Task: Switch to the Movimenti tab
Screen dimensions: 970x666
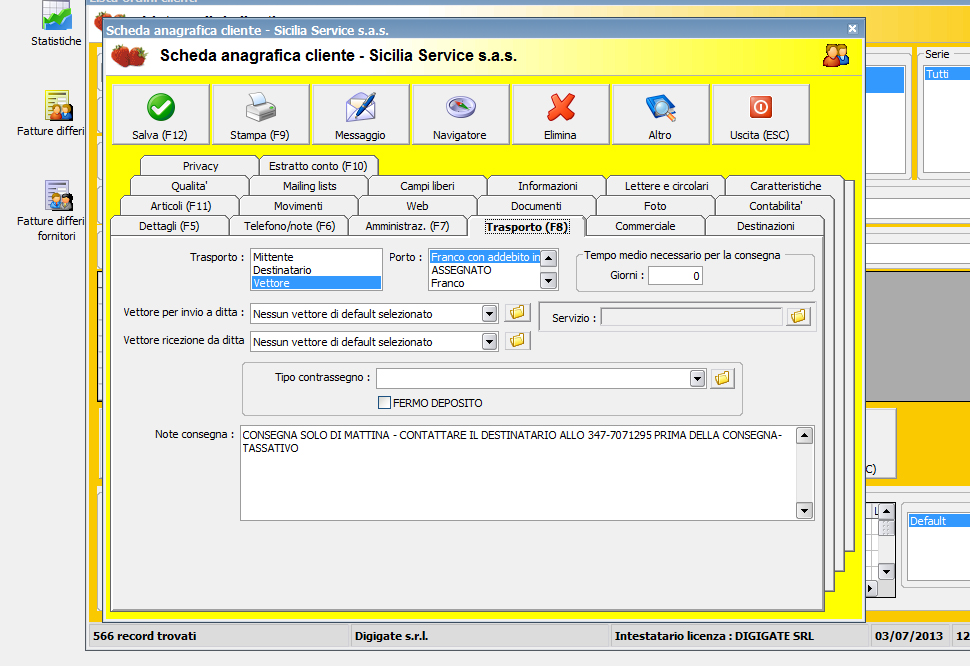Action: pyautogui.click(x=298, y=206)
